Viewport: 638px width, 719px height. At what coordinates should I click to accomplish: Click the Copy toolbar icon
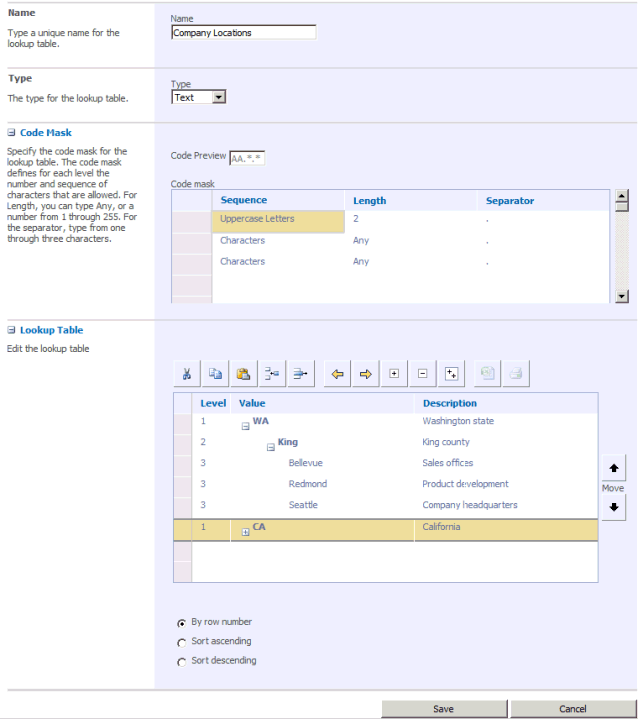tap(215, 374)
